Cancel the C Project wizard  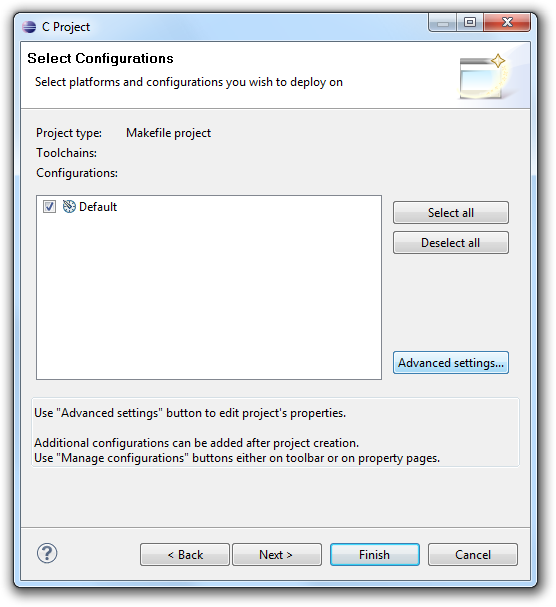[473, 554]
